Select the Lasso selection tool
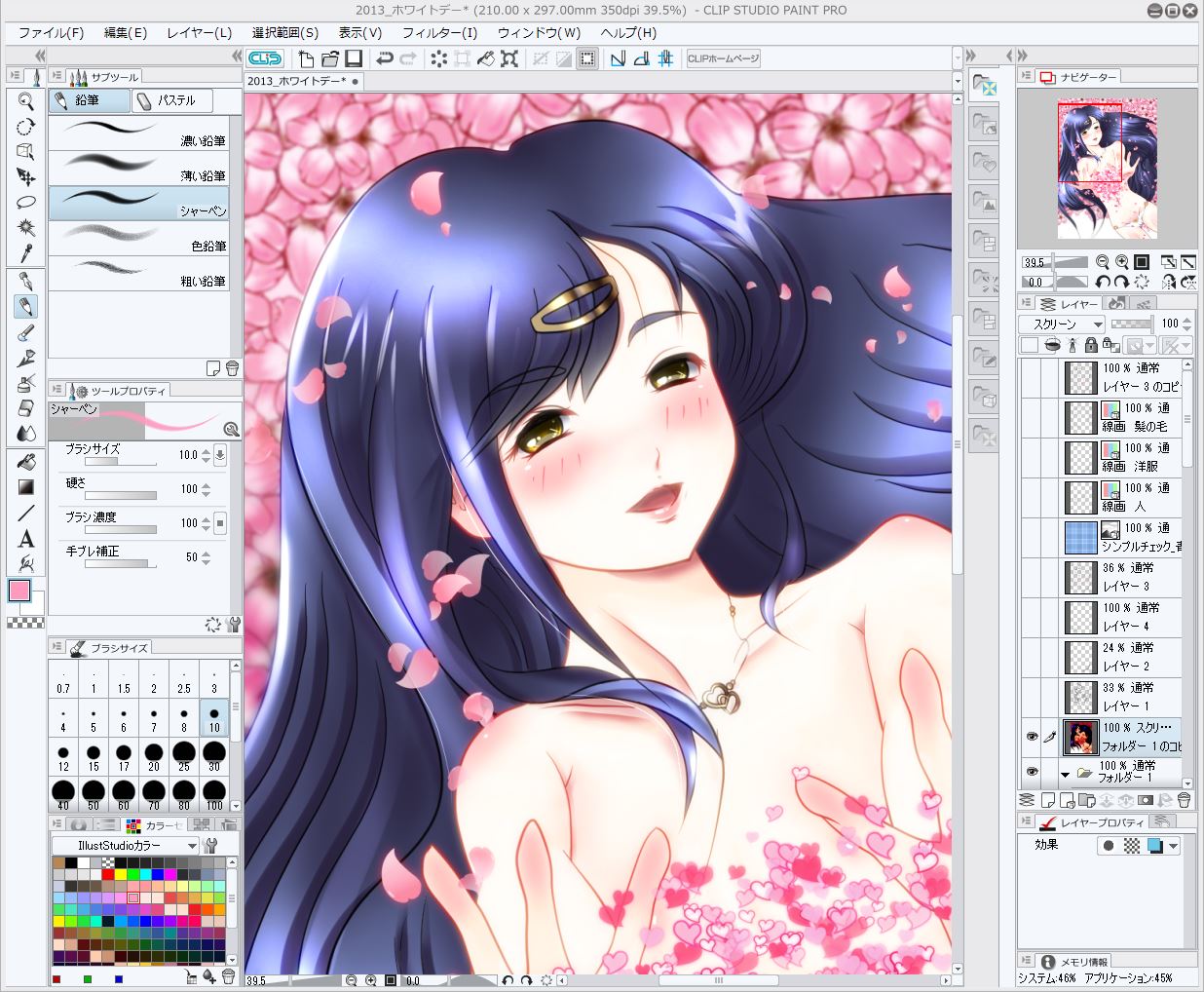 click(x=26, y=202)
